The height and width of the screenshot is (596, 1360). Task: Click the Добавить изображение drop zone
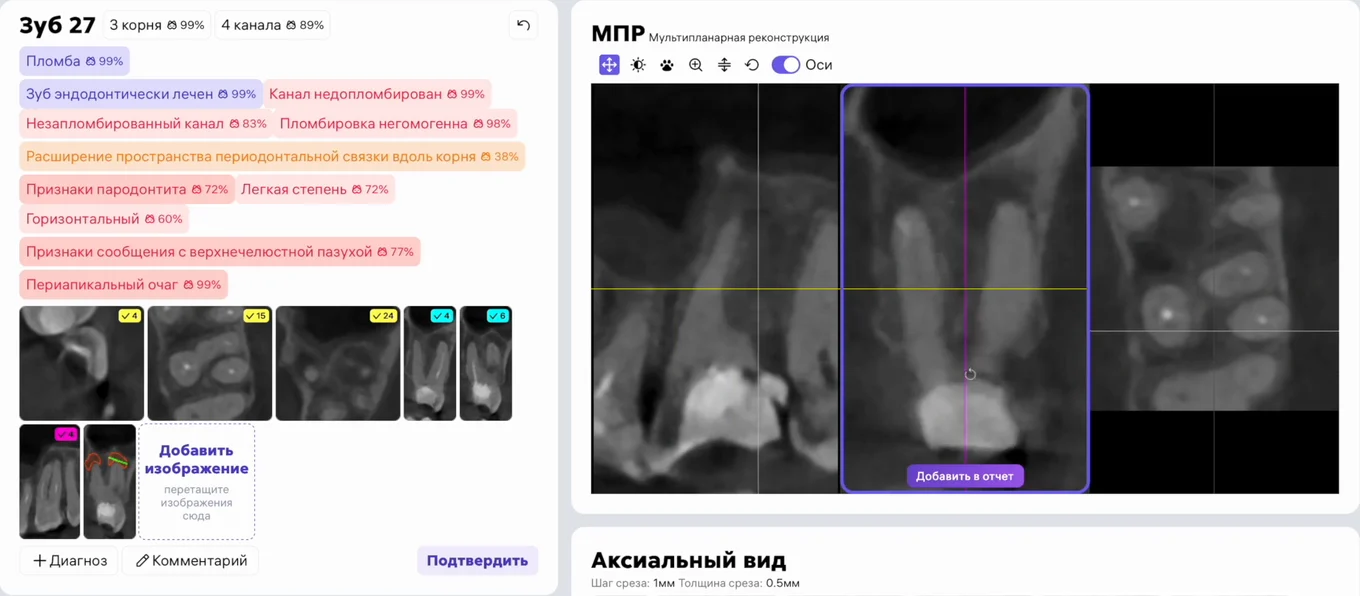click(x=197, y=482)
